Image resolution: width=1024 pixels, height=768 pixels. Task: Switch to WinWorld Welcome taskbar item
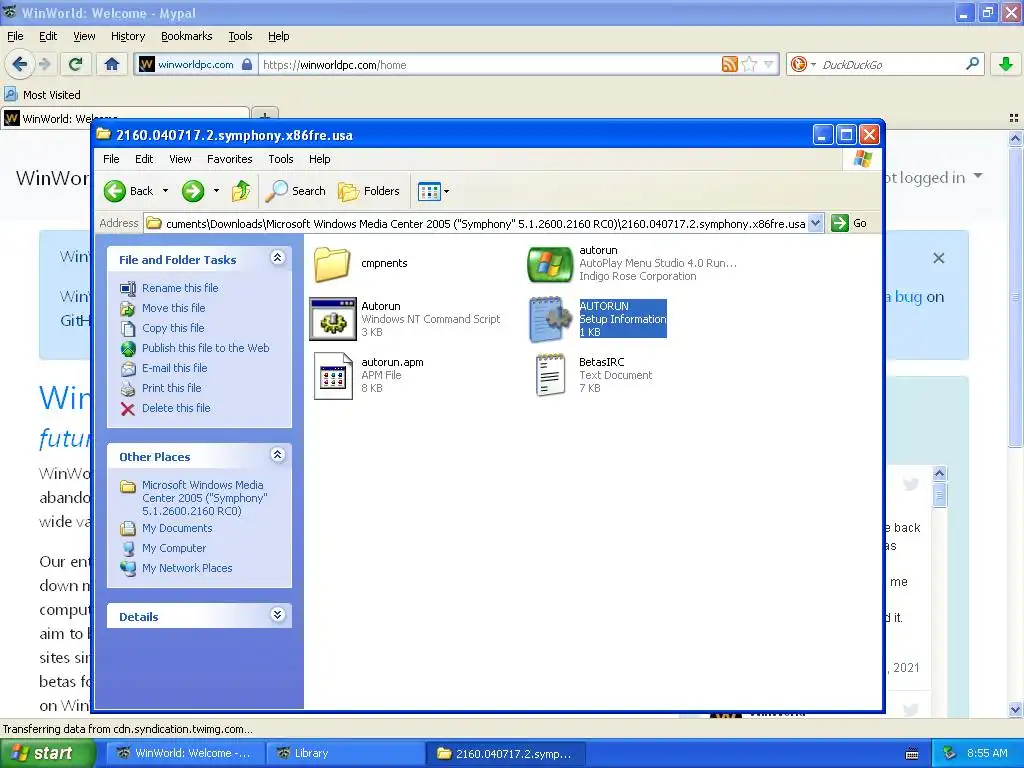(x=185, y=753)
